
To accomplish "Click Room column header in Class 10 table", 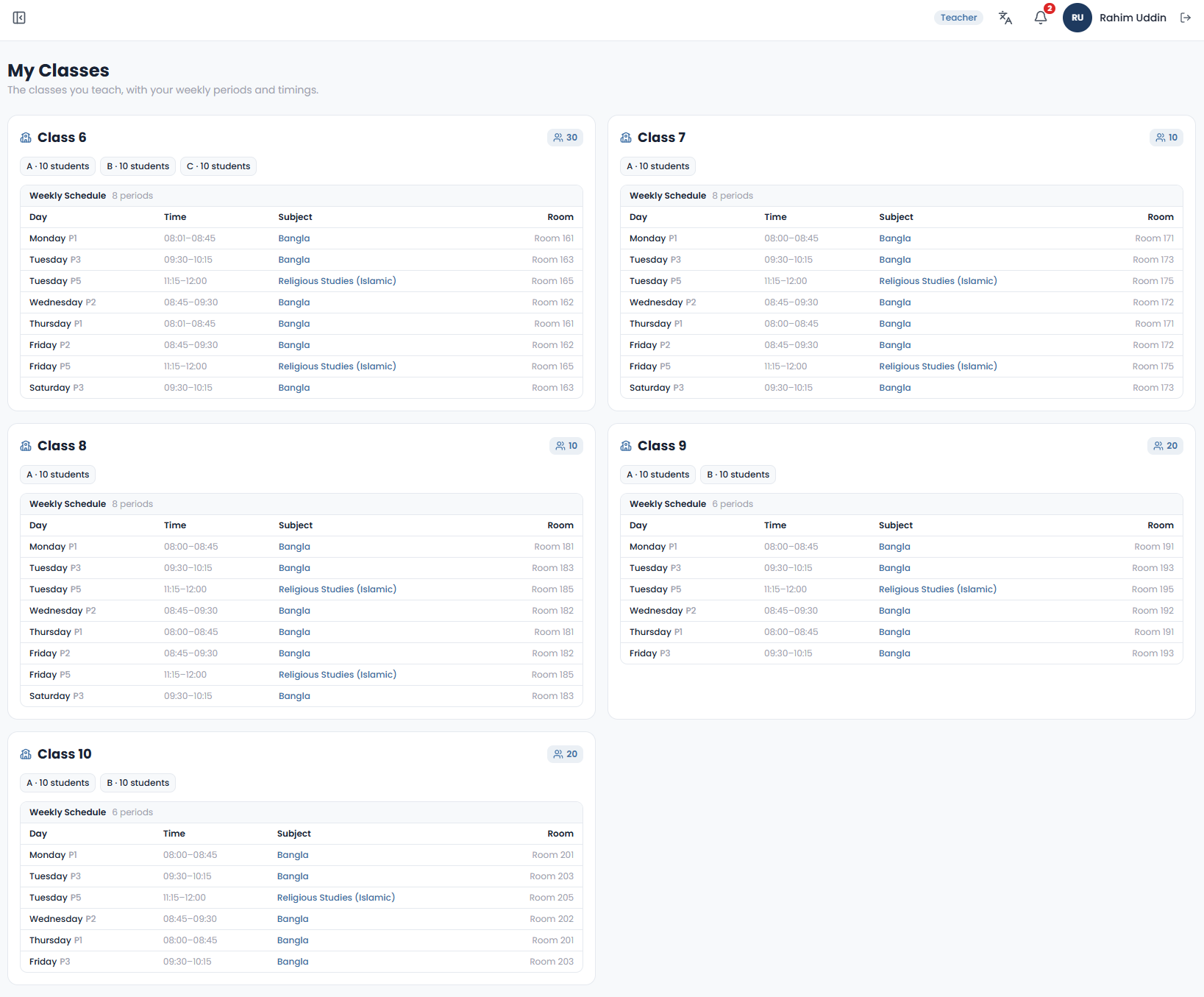I will click(x=560, y=834).
